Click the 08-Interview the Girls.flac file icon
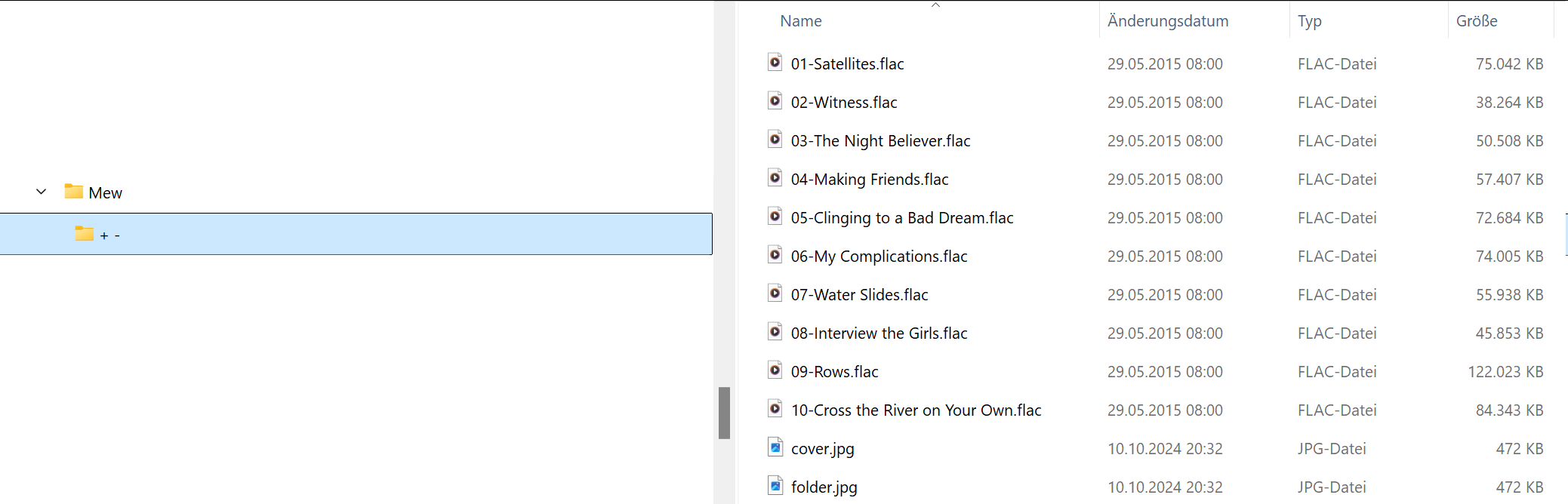Viewport: 1568px width, 504px height. tap(775, 332)
